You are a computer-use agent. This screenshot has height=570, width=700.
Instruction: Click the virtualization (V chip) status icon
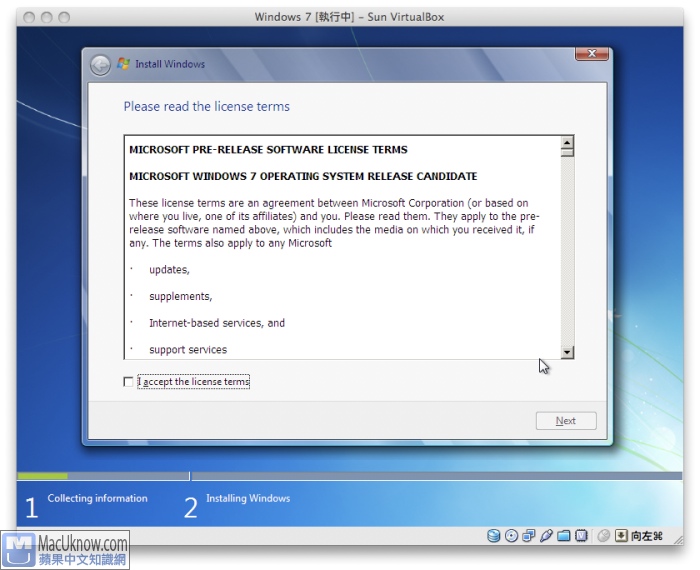click(581, 536)
